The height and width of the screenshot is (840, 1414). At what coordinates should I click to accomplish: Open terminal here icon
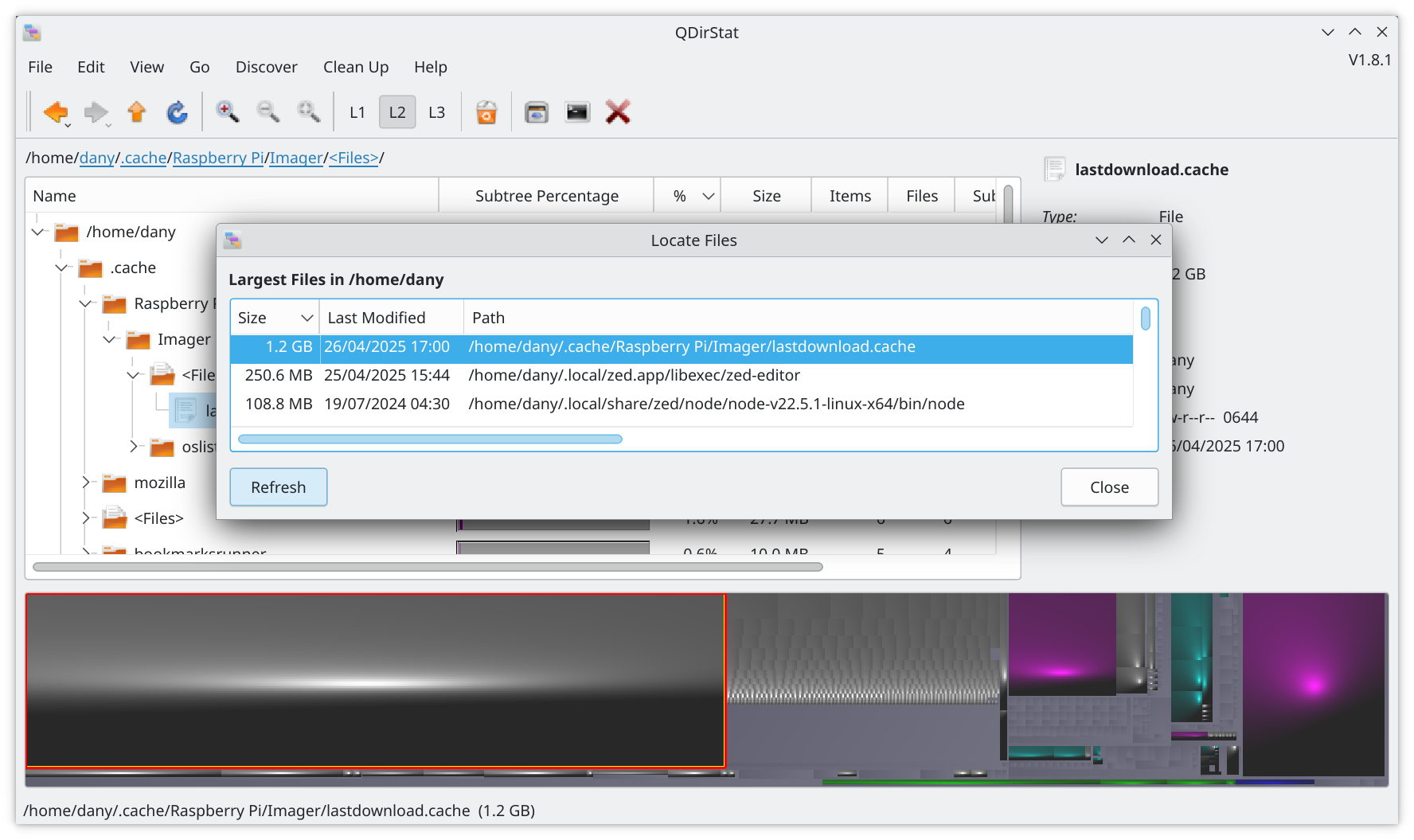[x=577, y=112]
